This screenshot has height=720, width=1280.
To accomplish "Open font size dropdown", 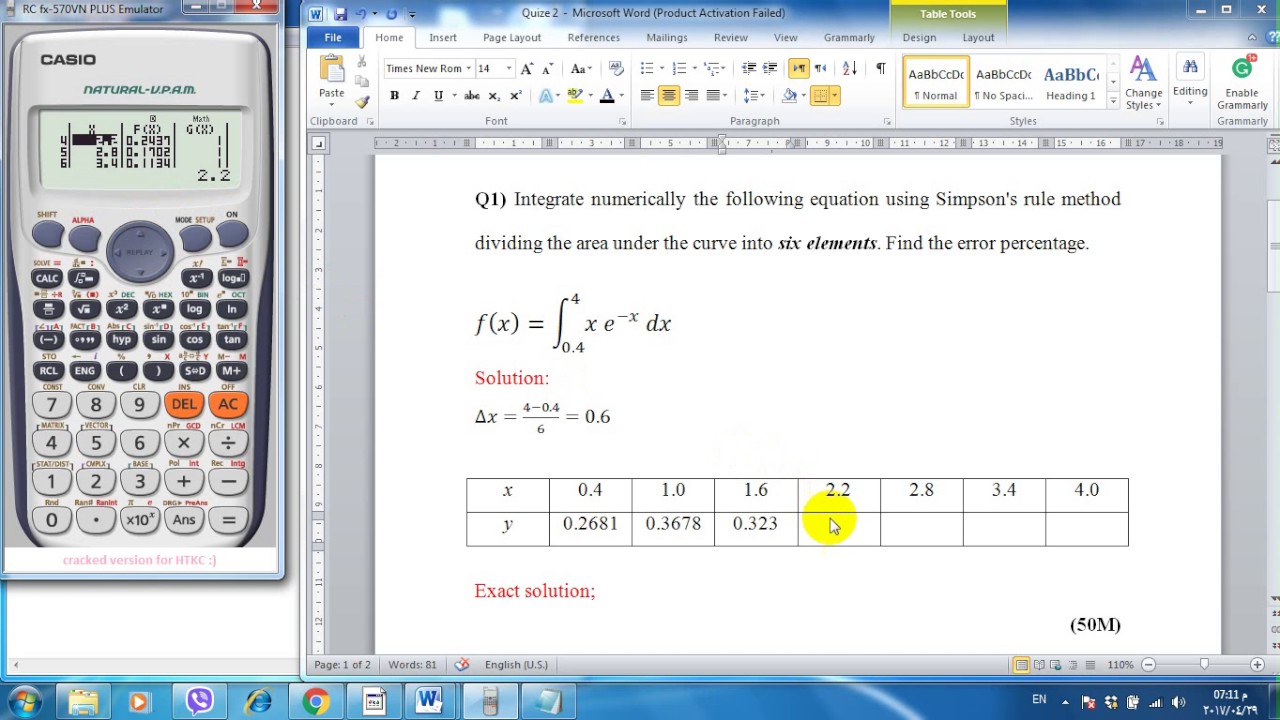I will pos(508,68).
